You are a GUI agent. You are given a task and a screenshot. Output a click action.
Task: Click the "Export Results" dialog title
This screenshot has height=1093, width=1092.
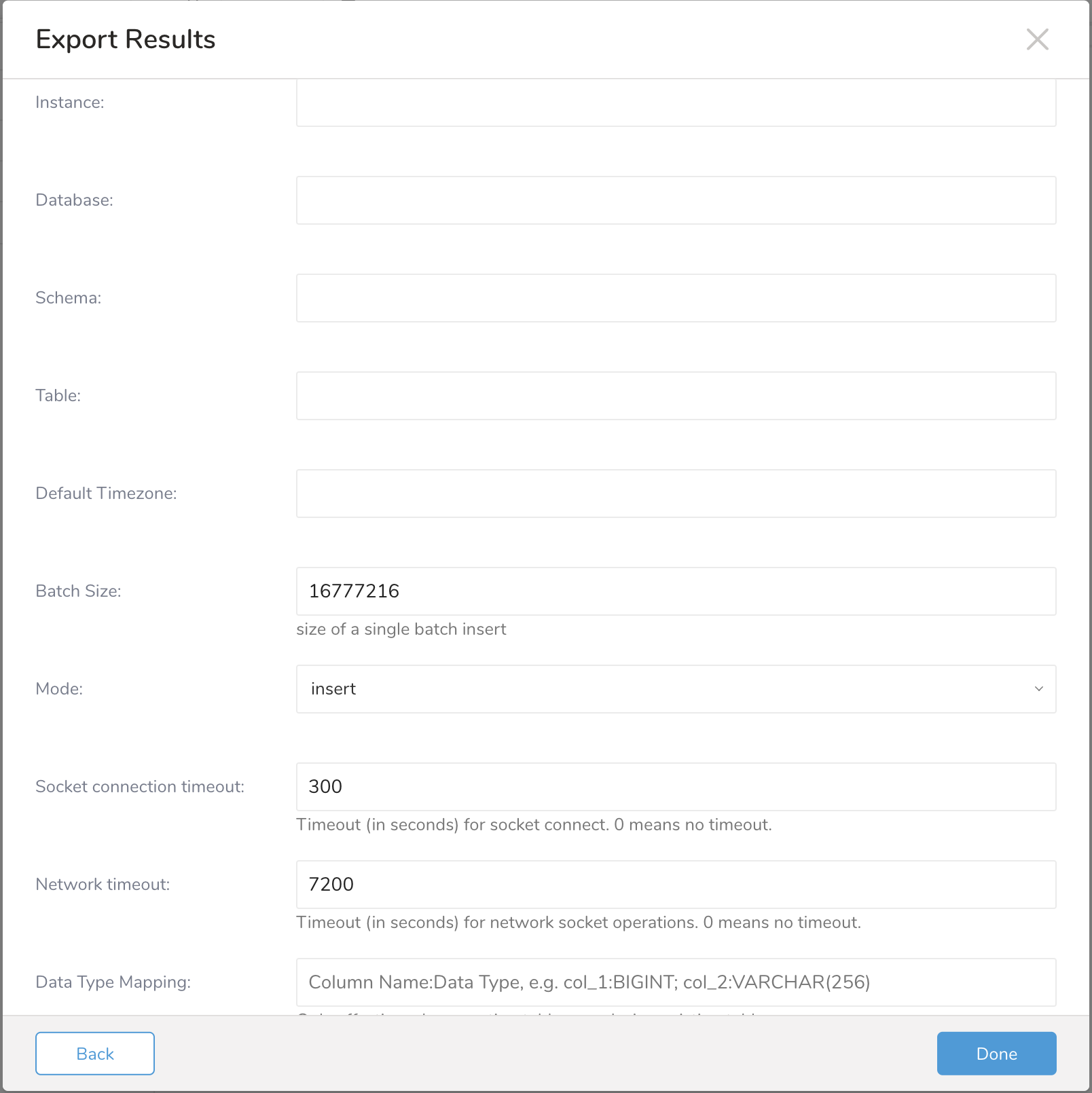[x=126, y=39]
